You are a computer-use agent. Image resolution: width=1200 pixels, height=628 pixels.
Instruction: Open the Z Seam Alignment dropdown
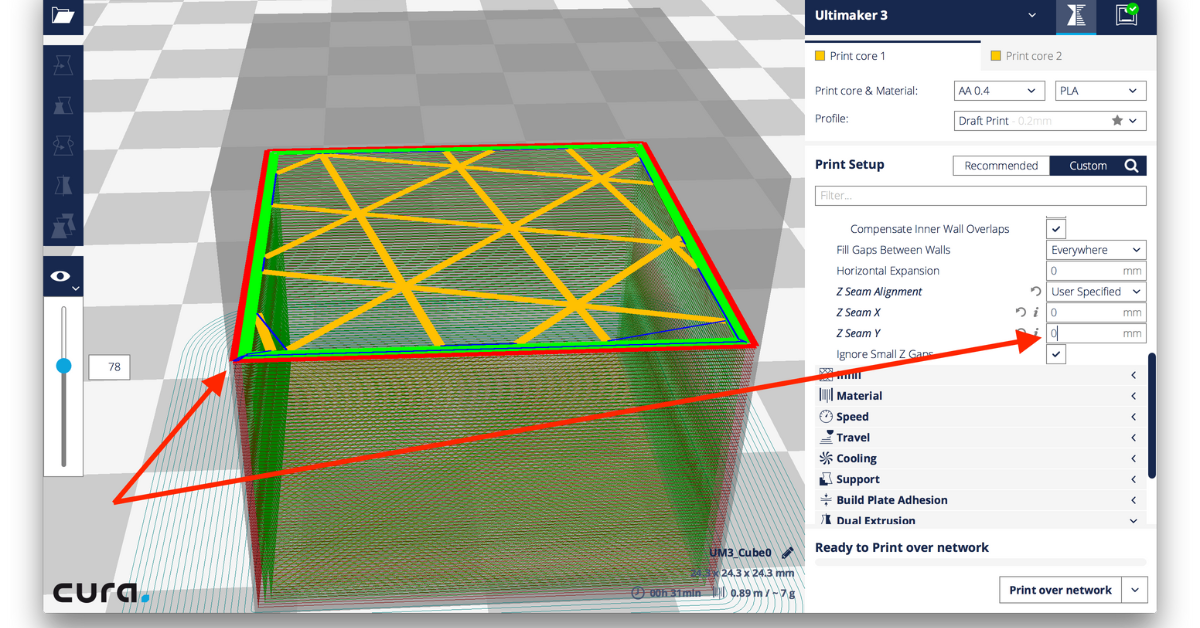point(1096,292)
